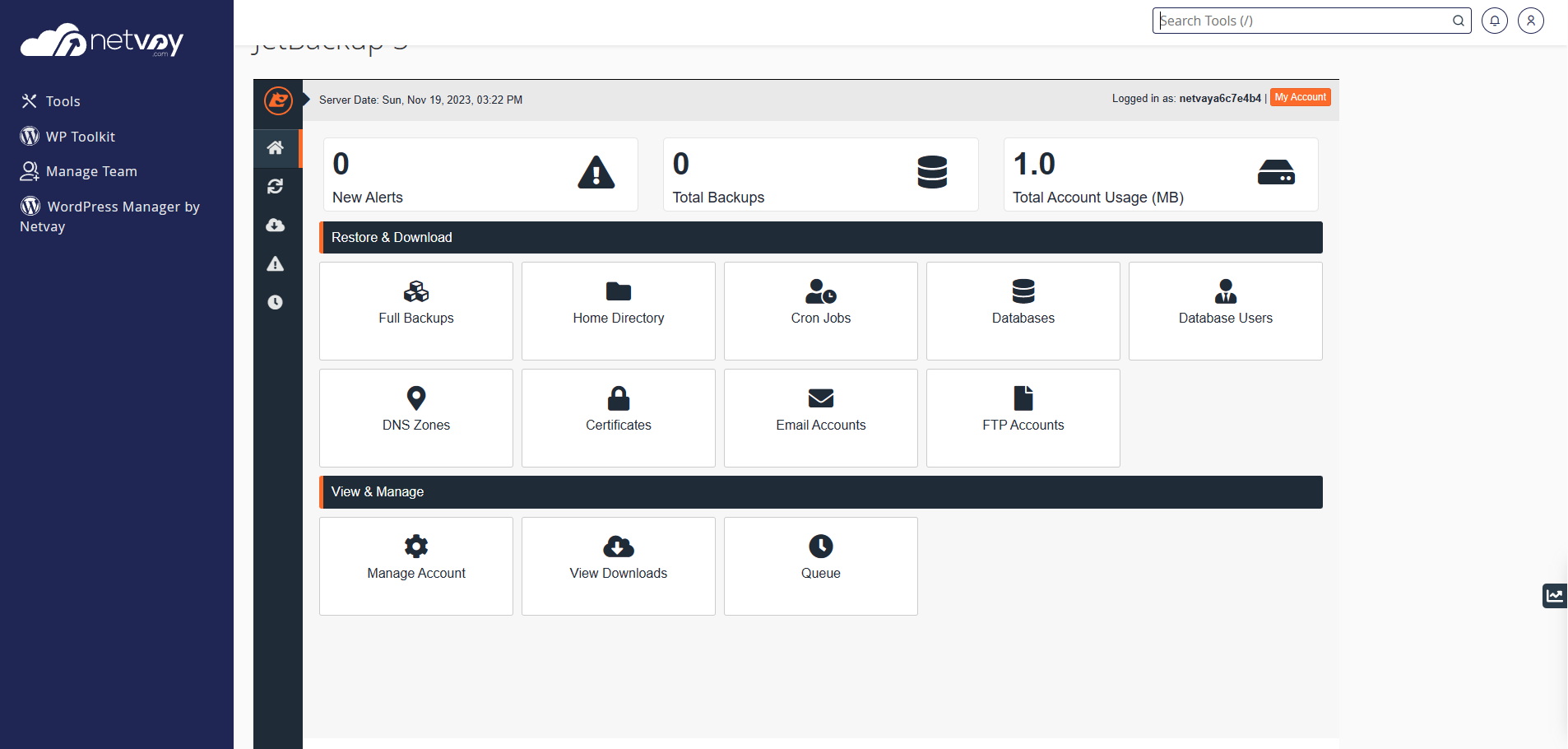Select Tools in the left navigation
The width and height of the screenshot is (1568, 749).
click(x=62, y=101)
